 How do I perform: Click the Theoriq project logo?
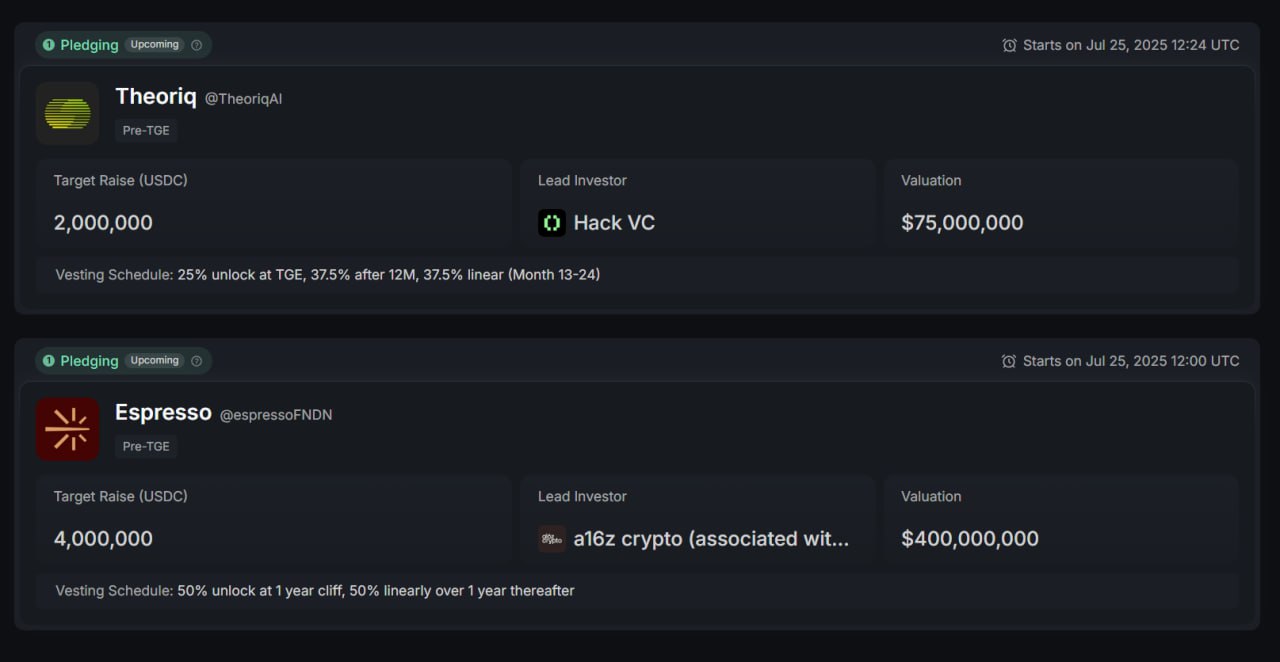(x=68, y=113)
